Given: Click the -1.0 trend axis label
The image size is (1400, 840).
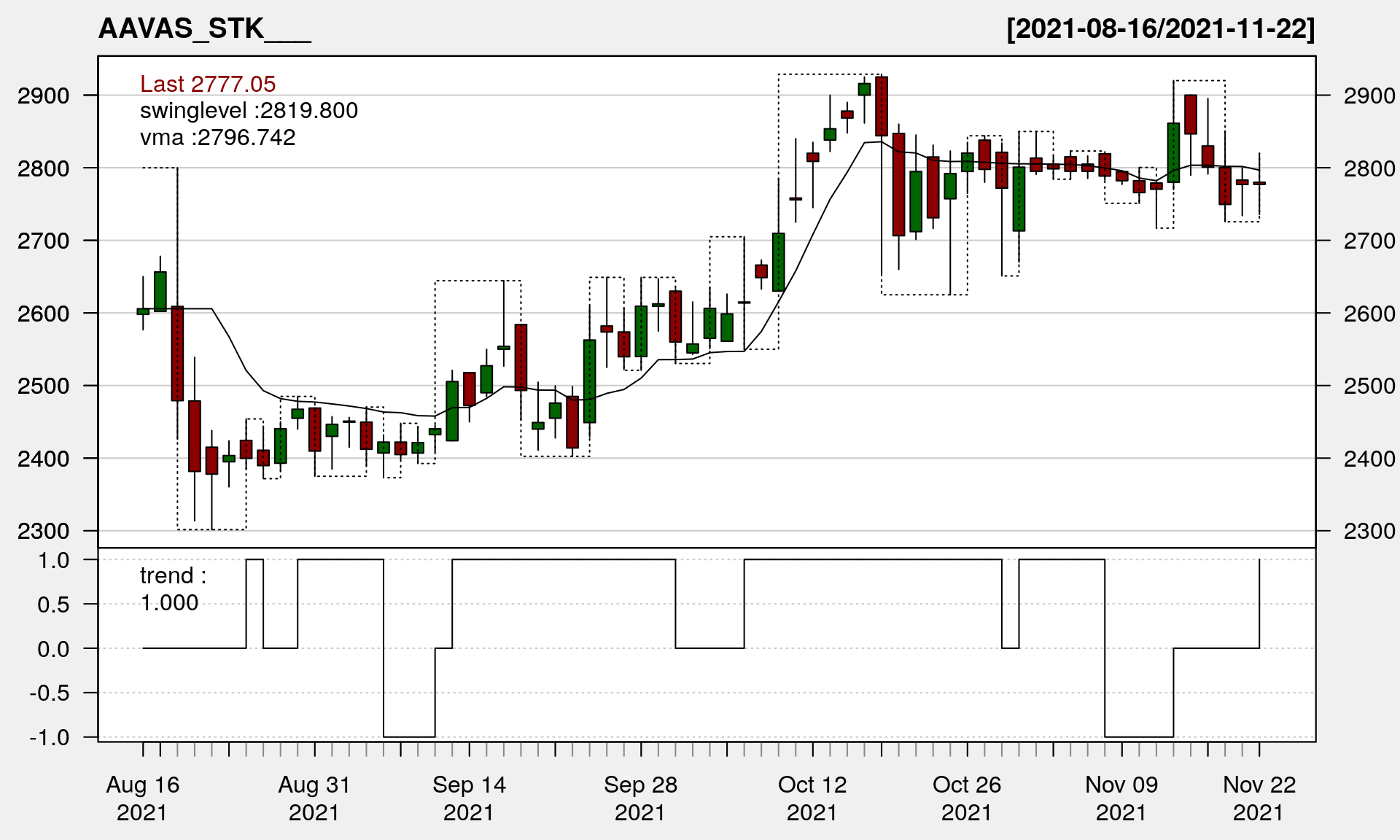Looking at the screenshot, I should pyautogui.click(x=50, y=737).
